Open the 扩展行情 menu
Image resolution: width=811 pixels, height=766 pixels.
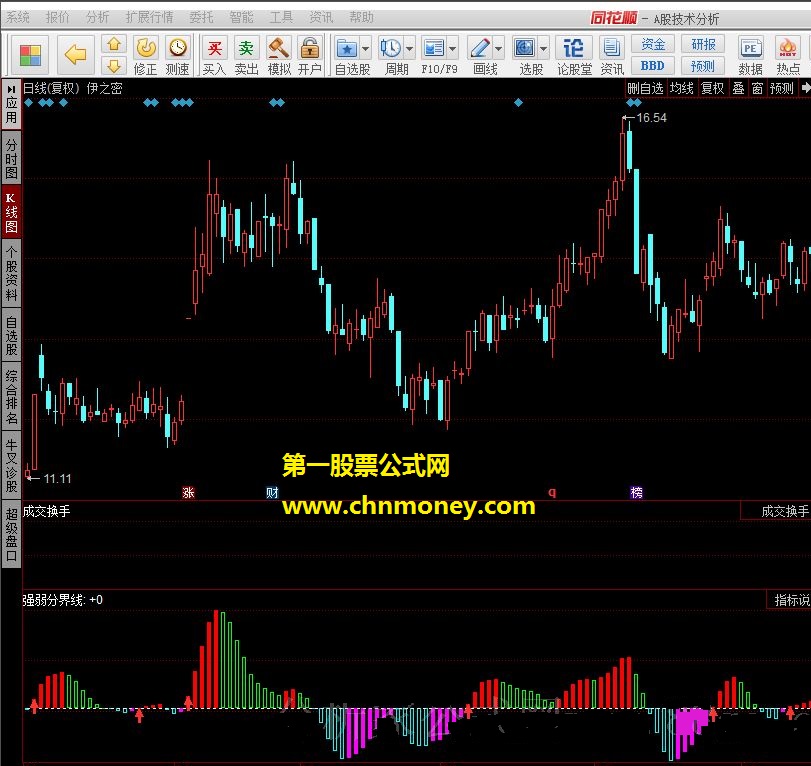pos(149,18)
